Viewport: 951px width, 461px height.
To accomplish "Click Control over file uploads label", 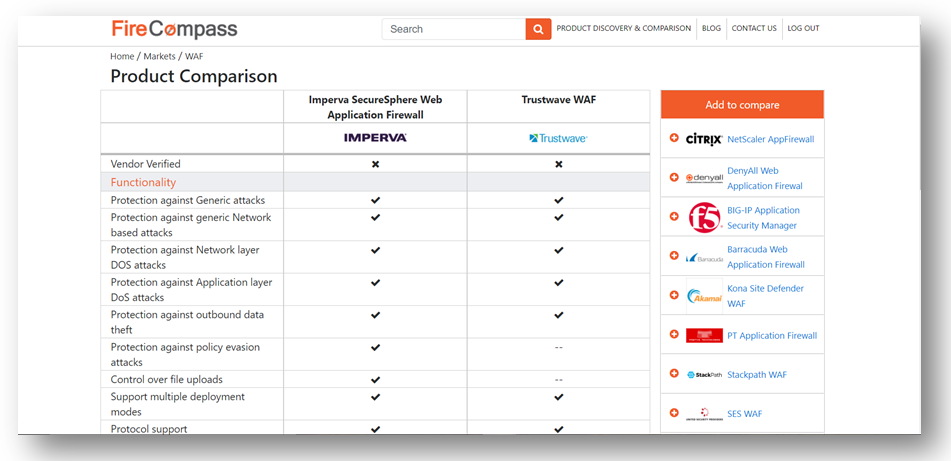I will [x=167, y=380].
